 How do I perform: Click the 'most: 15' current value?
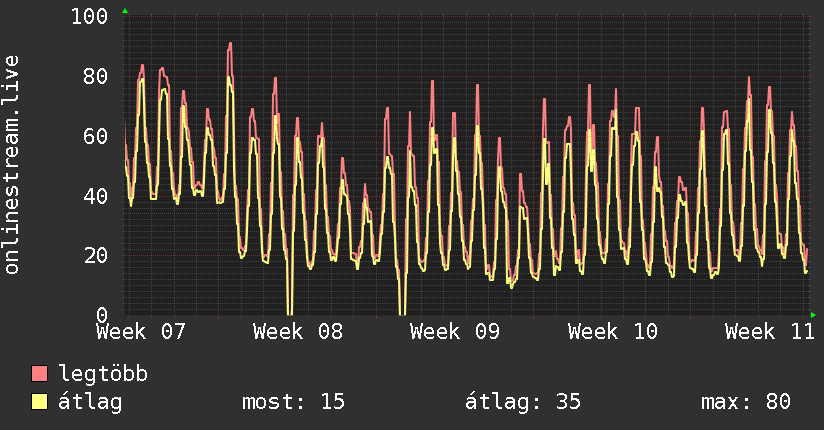pyautogui.click(x=293, y=402)
